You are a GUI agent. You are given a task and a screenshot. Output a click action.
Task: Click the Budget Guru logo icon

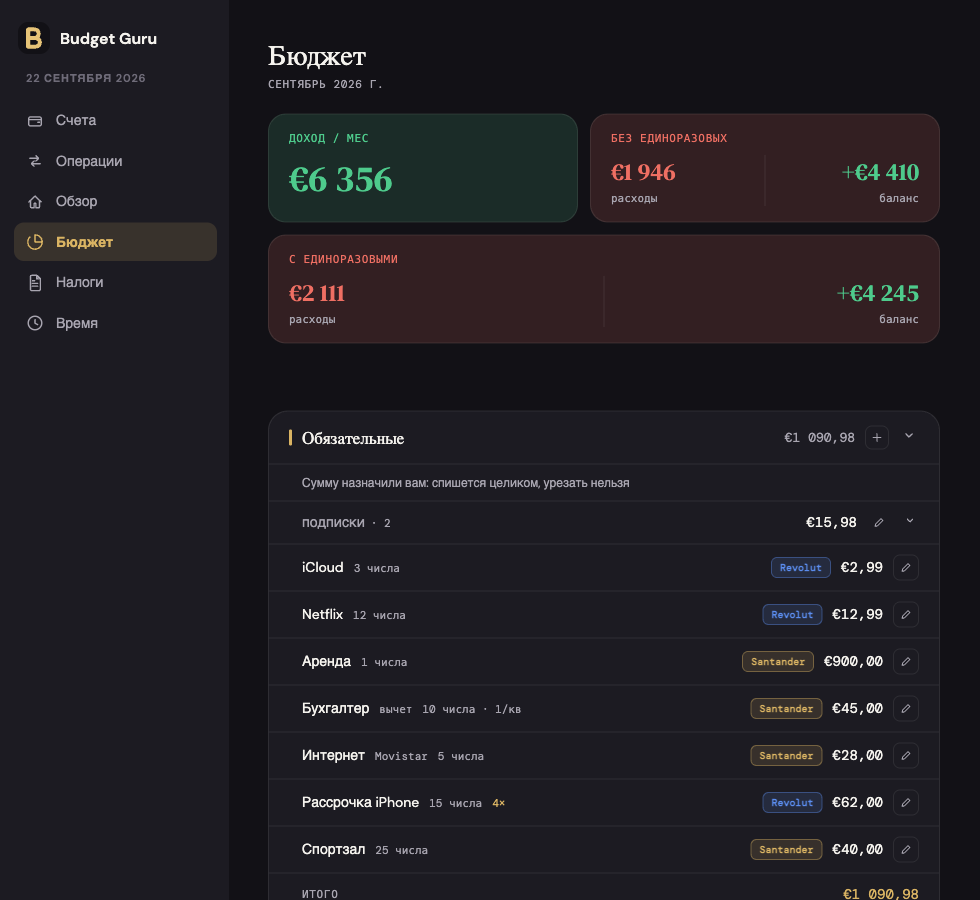[34, 38]
